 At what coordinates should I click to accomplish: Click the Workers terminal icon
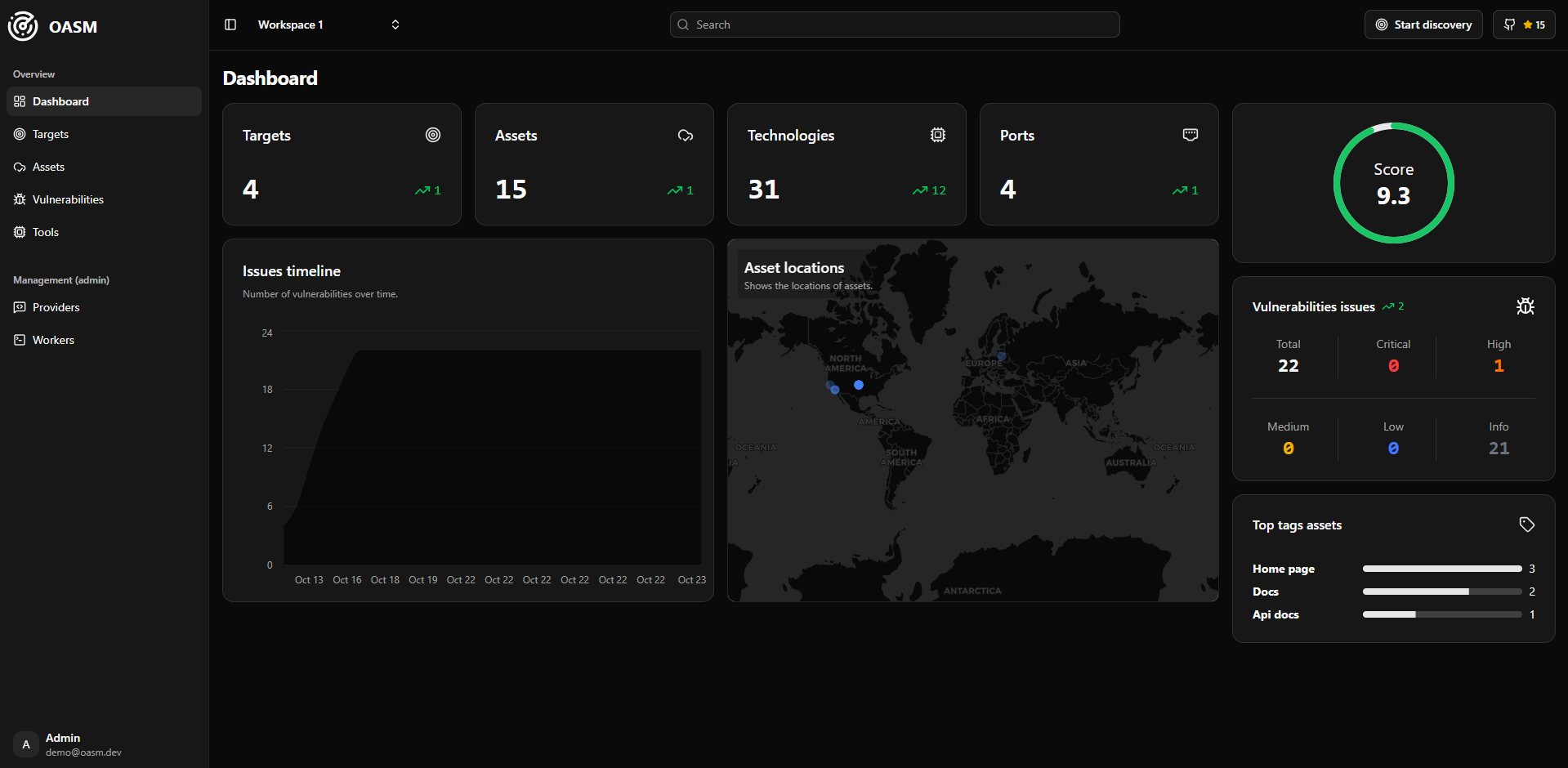pos(20,340)
